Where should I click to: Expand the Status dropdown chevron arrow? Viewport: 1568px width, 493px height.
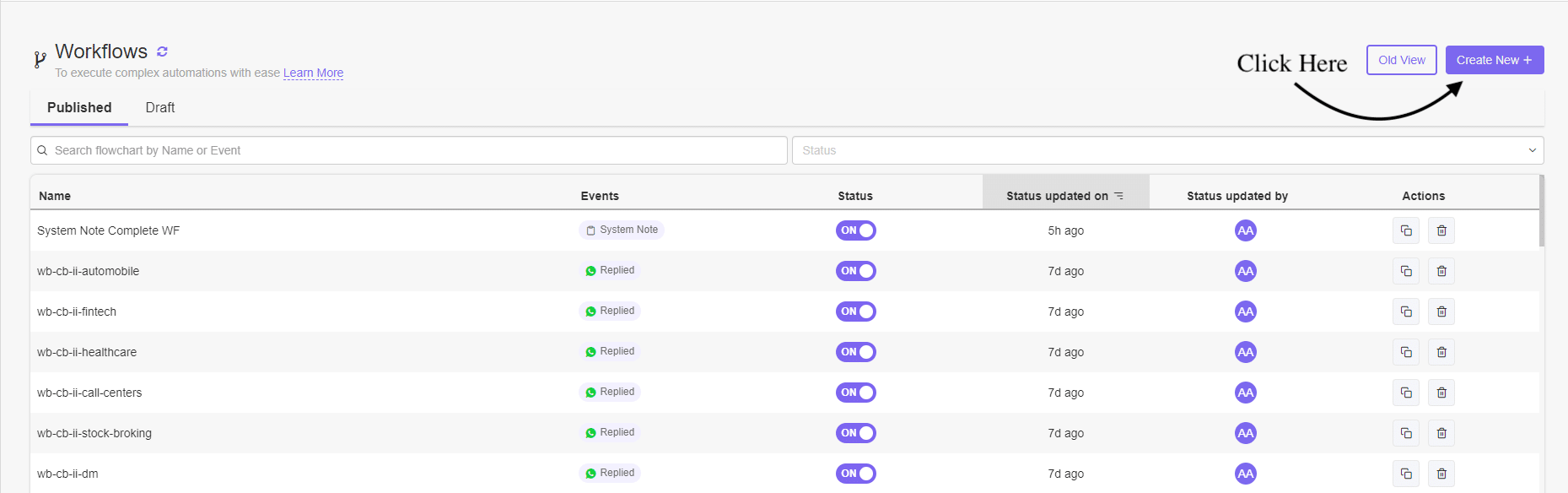point(1532,150)
